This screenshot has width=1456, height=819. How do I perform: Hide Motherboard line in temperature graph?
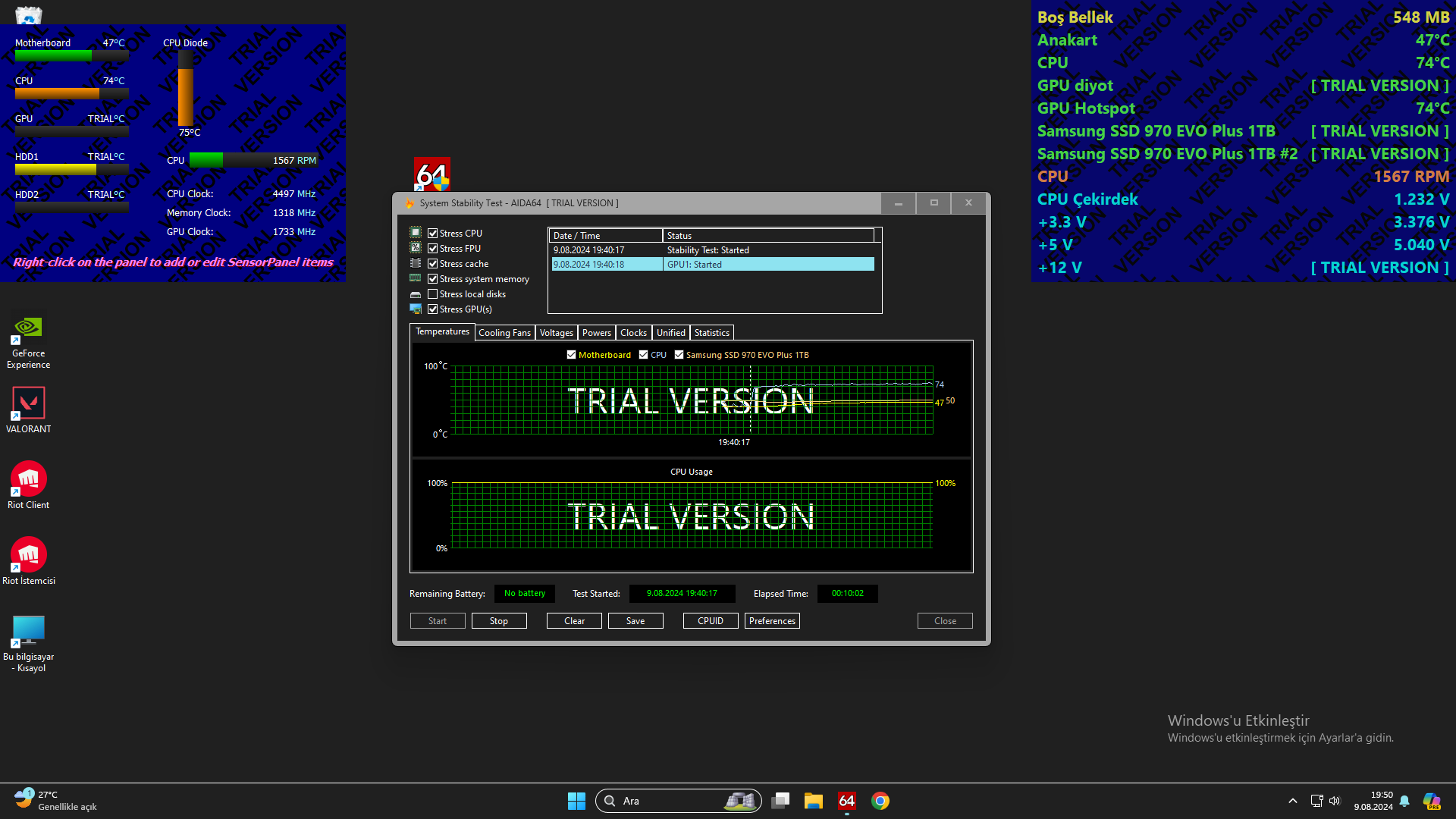tap(572, 355)
